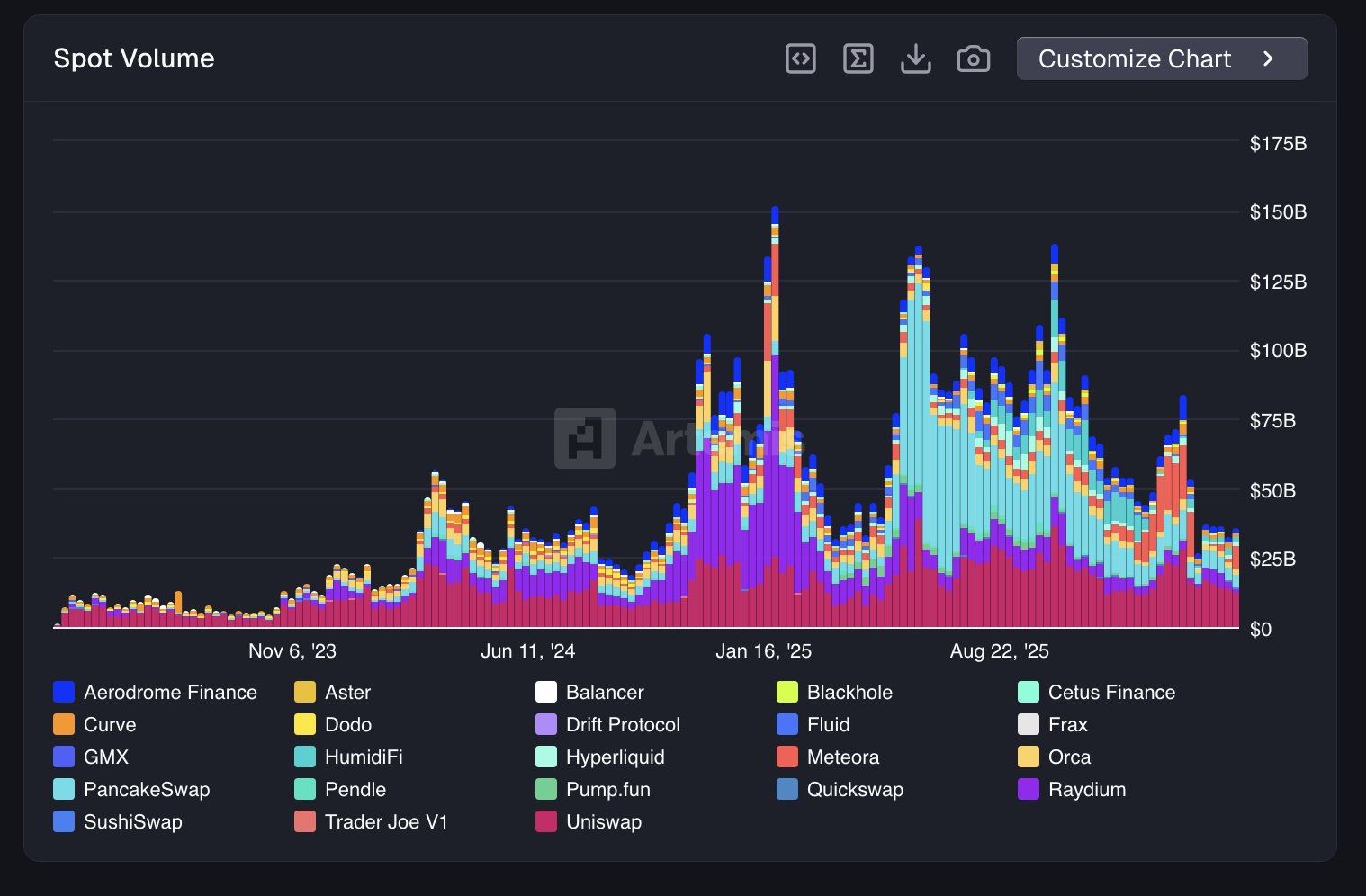Toggle the Fluid legend entry
1366x896 pixels.
(x=813, y=724)
